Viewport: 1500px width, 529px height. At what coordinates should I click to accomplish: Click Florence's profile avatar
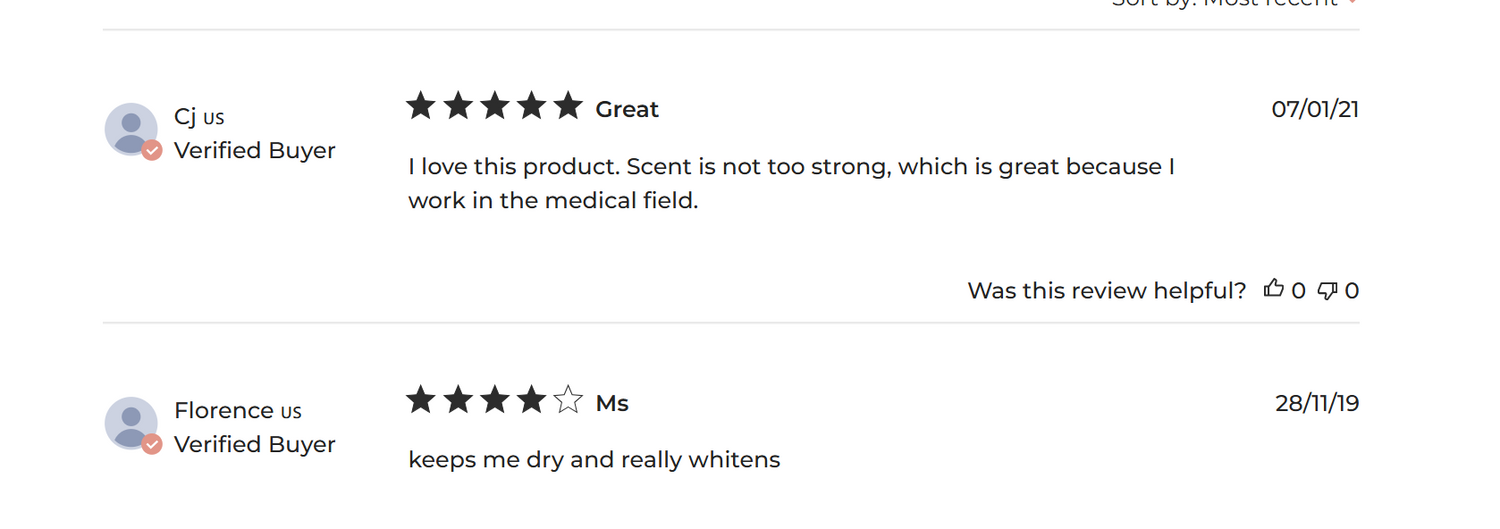click(130, 422)
